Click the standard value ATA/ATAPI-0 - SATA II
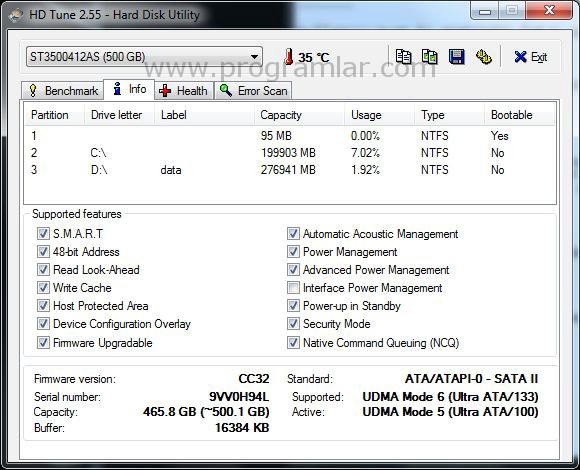580x470 pixels. [x=471, y=379]
